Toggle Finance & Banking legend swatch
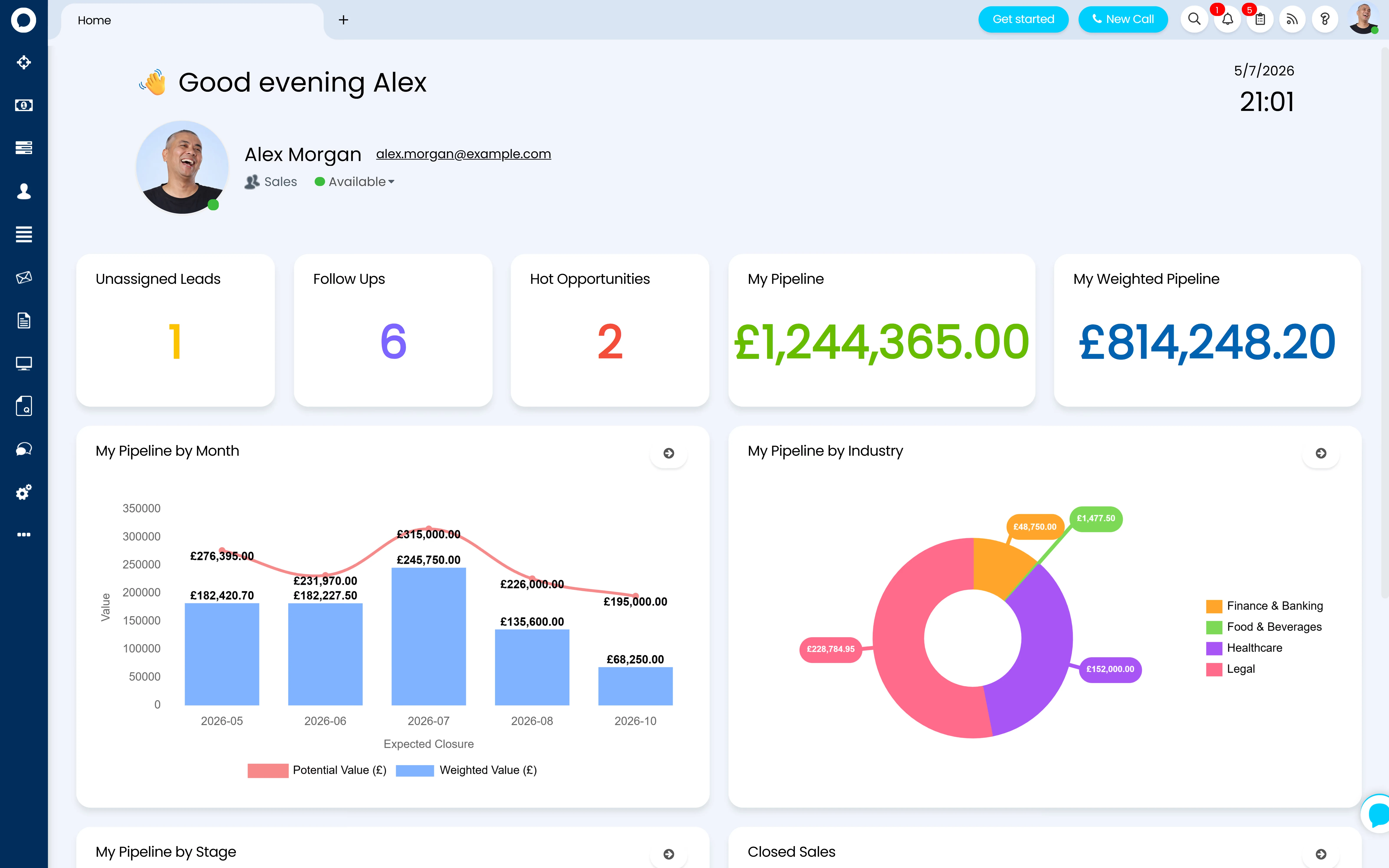Image resolution: width=1389 pixels, height=868 pixels. [1214, 606]
